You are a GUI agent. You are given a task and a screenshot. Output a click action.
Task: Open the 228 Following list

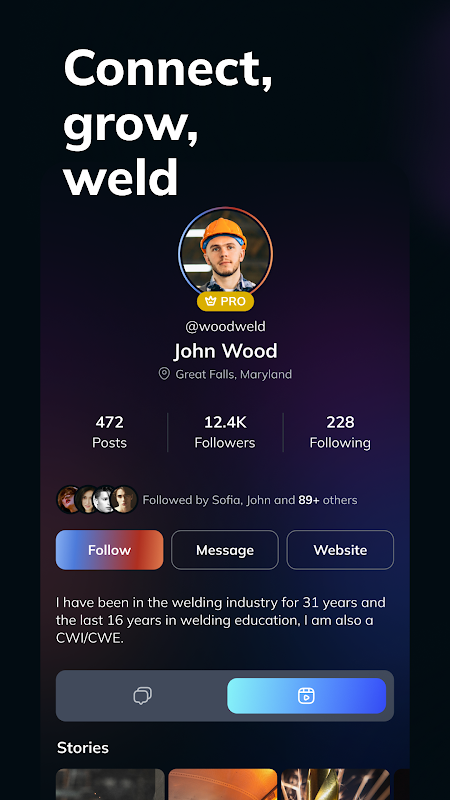coord(340,432)
